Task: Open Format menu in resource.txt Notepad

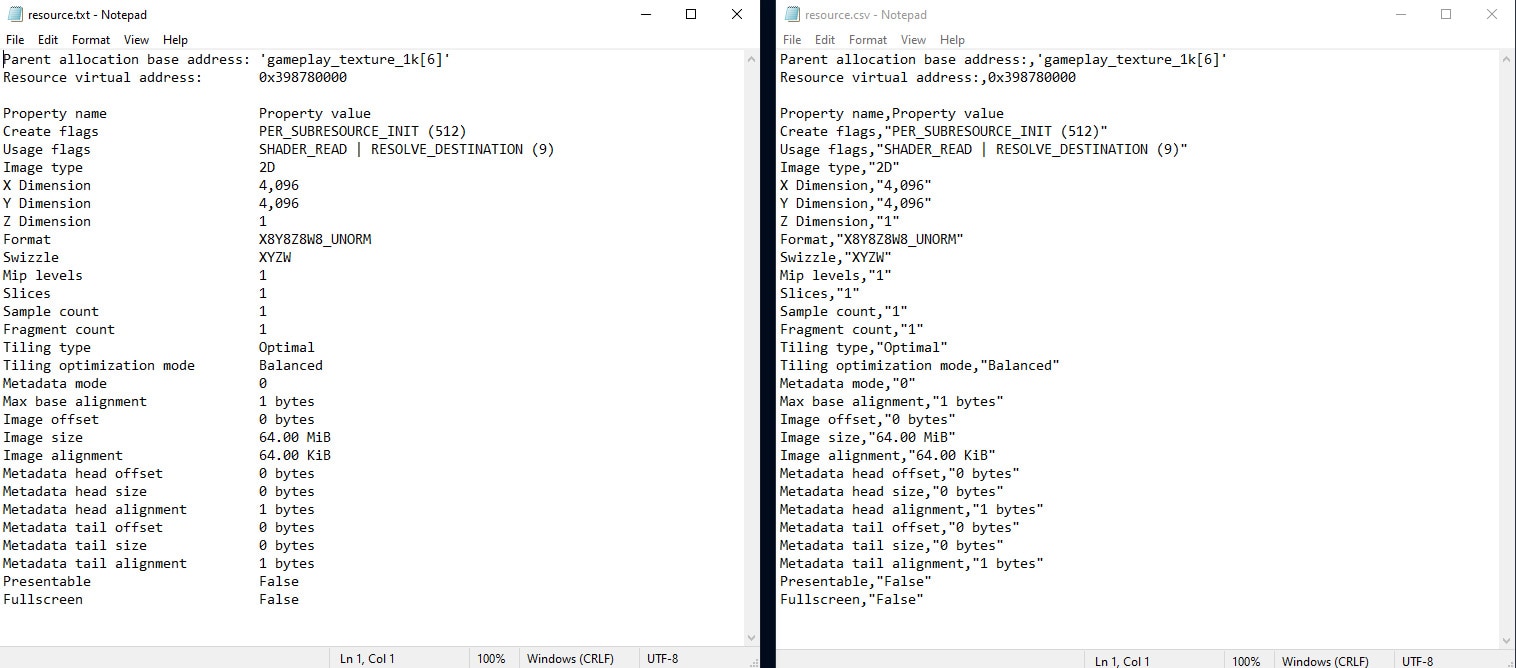Action: tap(91, 40)
